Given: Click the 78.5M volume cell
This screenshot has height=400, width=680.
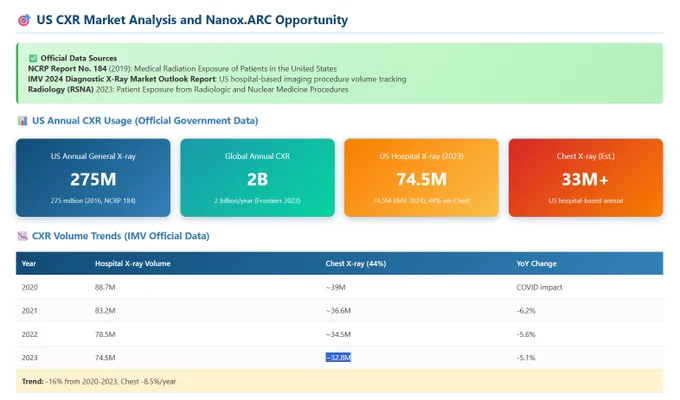Looking at the screenshot, I should (105, 334).
